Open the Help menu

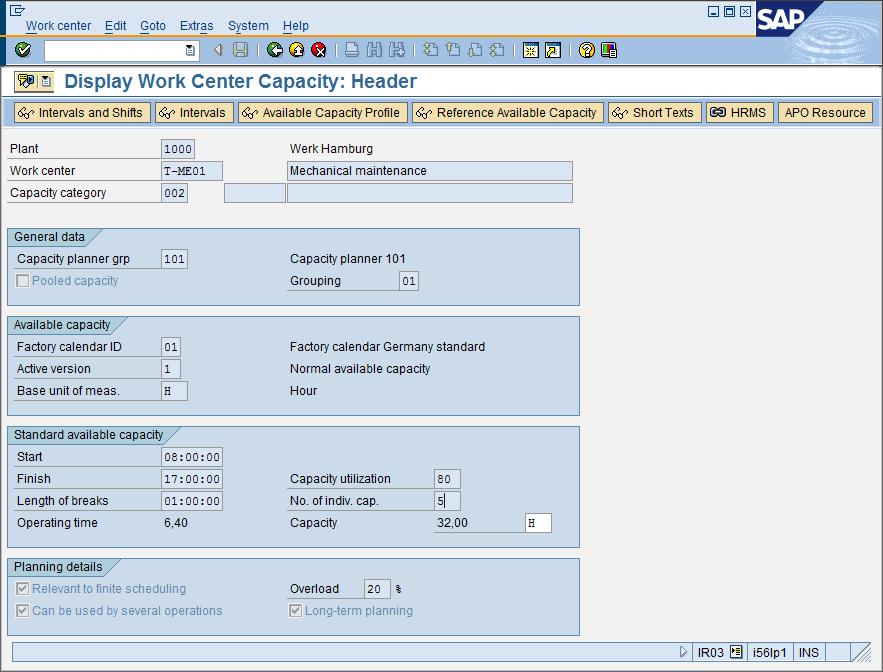click(x=296, y=26)
